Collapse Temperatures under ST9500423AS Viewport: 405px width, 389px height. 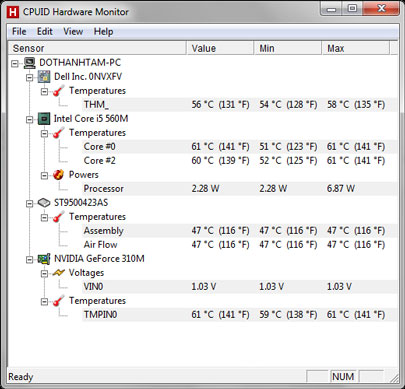click(x=44, y=217)
